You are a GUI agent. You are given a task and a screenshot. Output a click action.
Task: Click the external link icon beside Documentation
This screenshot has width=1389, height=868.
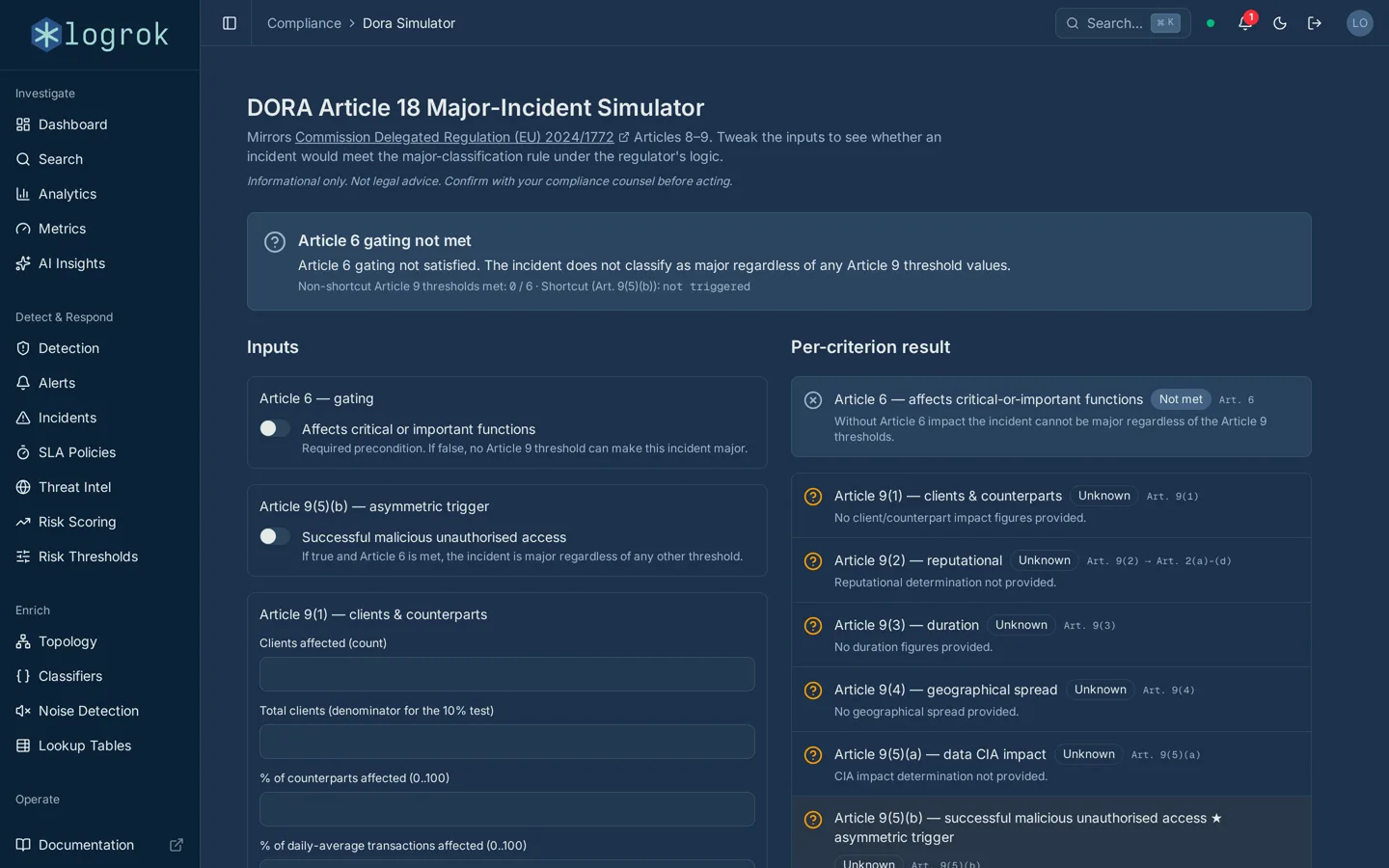point(177,845)
